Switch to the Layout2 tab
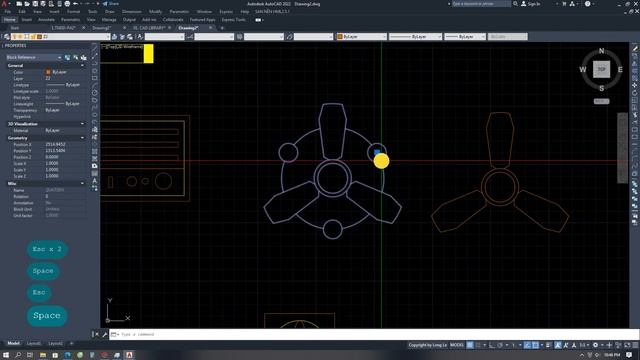Image resolution: width=640 pixels, height=360 pixels. coord(56,343)
